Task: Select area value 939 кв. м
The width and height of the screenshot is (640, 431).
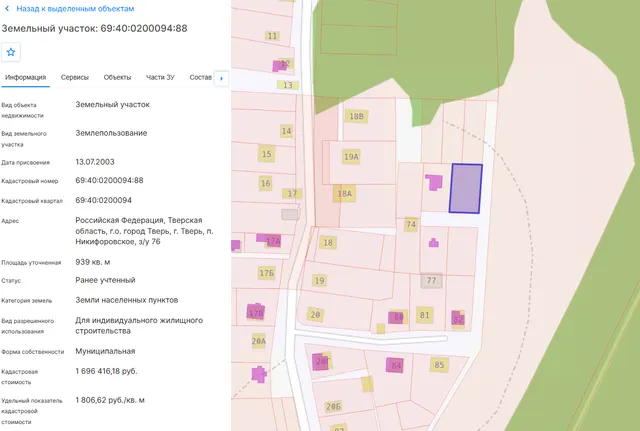Action: [93, 262]
